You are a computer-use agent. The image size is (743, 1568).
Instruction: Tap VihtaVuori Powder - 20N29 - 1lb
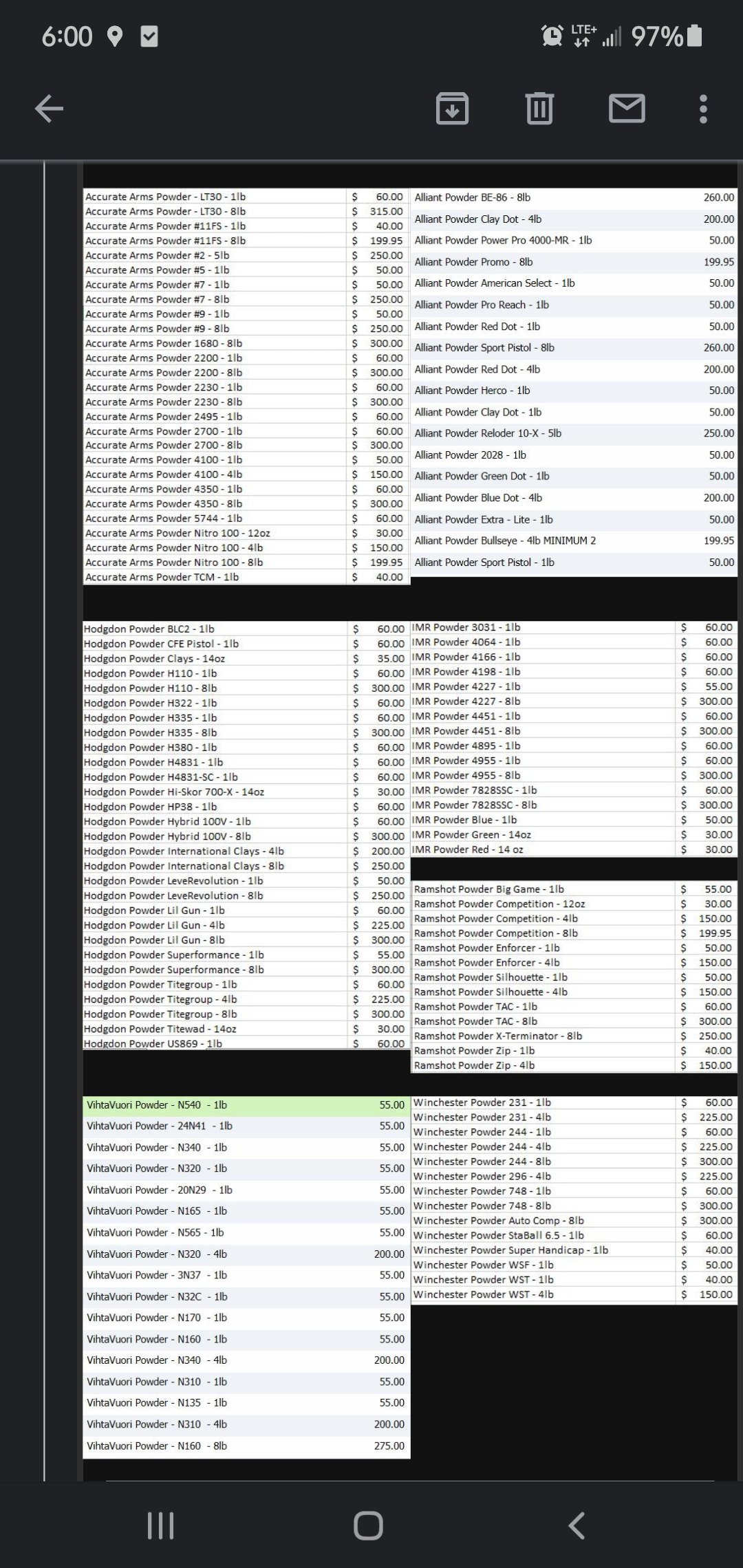click(160, 1190)
